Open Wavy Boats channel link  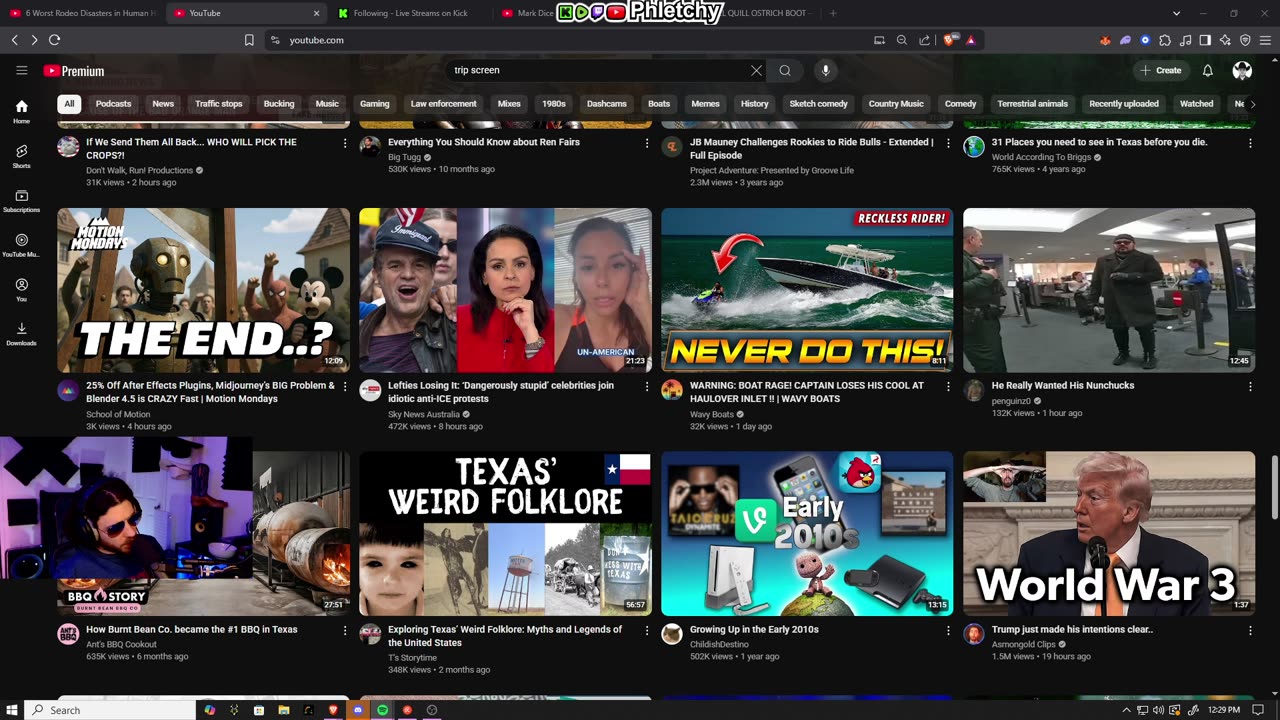pos(712,414)
